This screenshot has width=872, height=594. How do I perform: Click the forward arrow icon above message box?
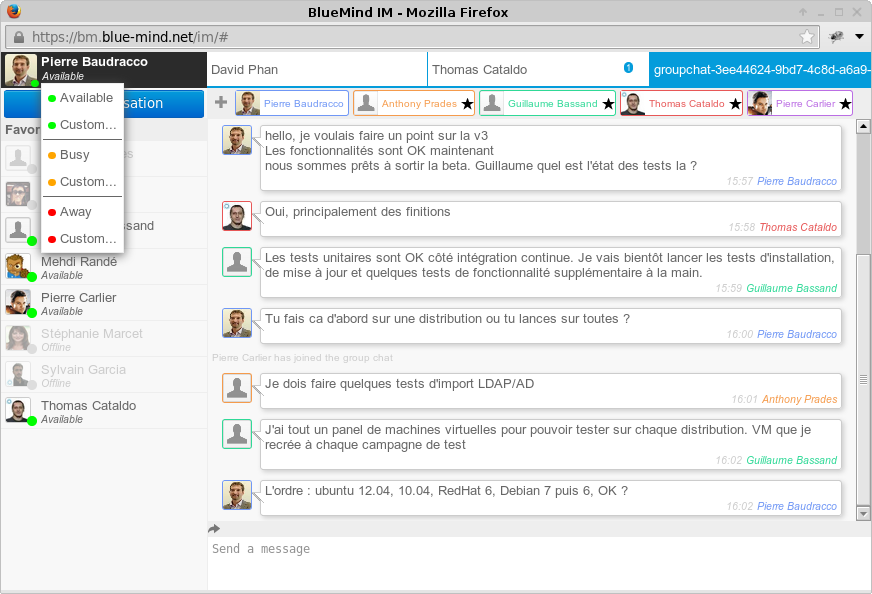pyautogui.click(x=214, y=529)
